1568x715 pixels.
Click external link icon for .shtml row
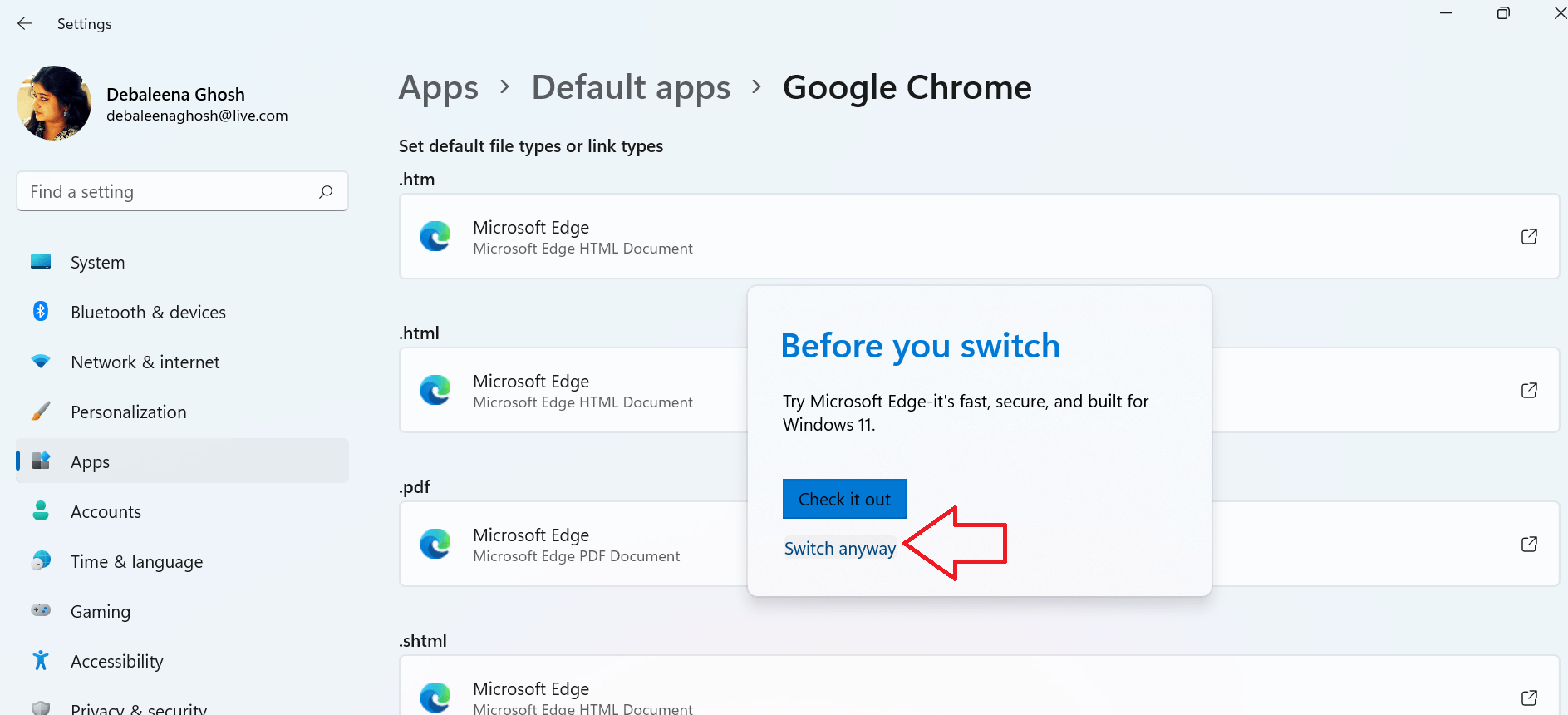(x=1529, y=698)
